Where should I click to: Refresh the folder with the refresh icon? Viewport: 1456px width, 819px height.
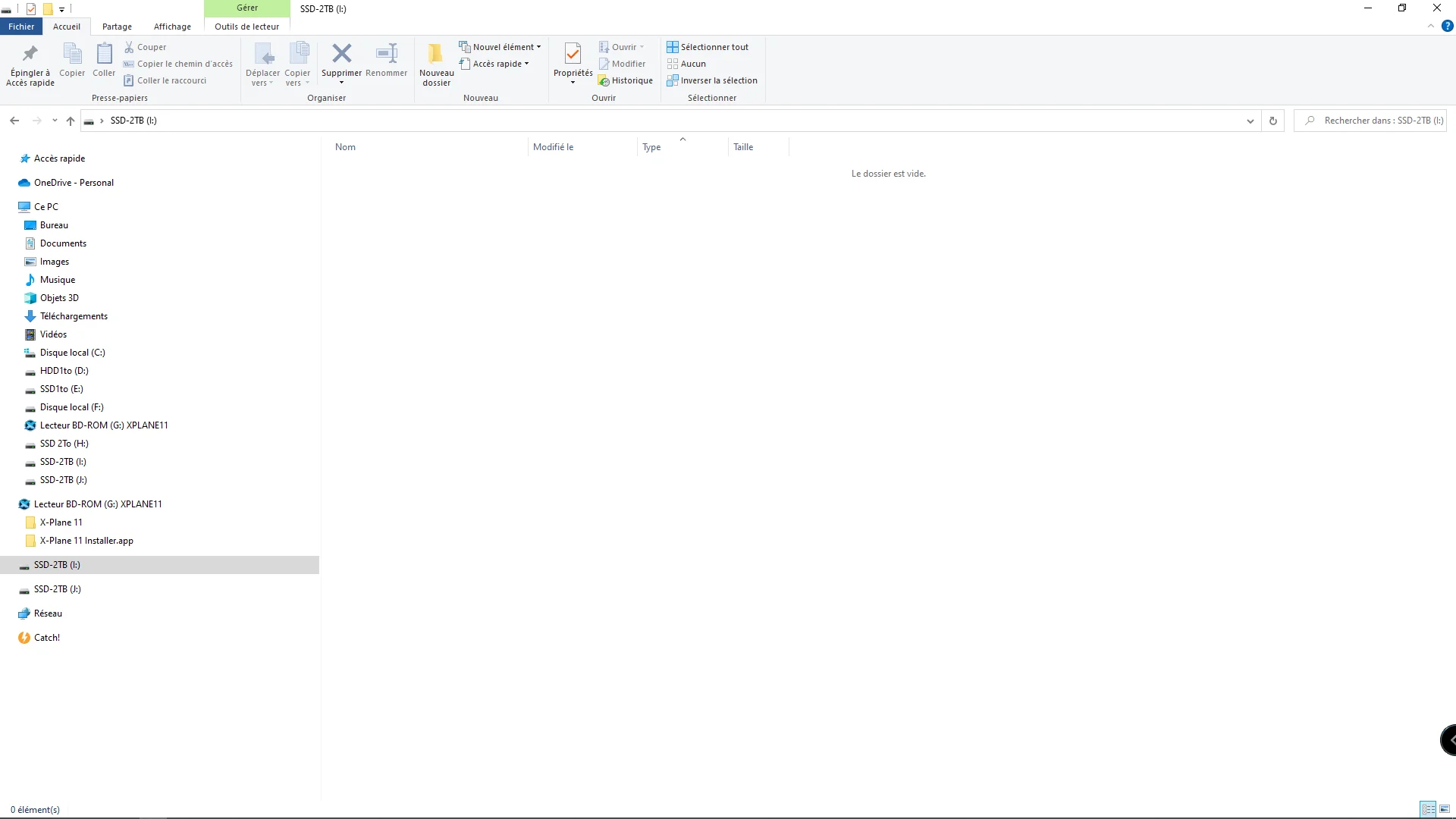click(1273, 121)
